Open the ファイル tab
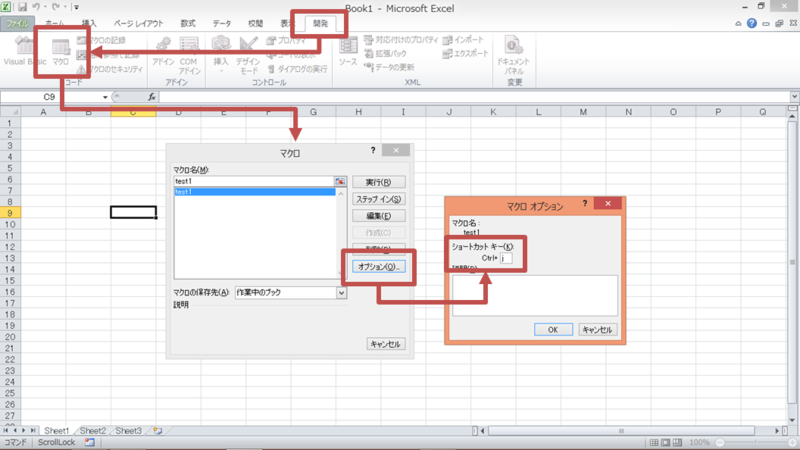800x450 pixels. coord(17,23)
